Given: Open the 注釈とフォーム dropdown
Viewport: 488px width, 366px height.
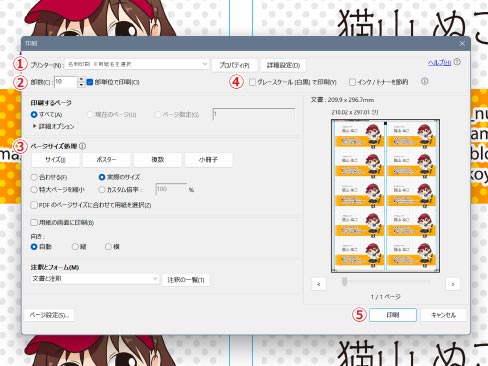Looking at the screenshot, I should click(95, 279).
